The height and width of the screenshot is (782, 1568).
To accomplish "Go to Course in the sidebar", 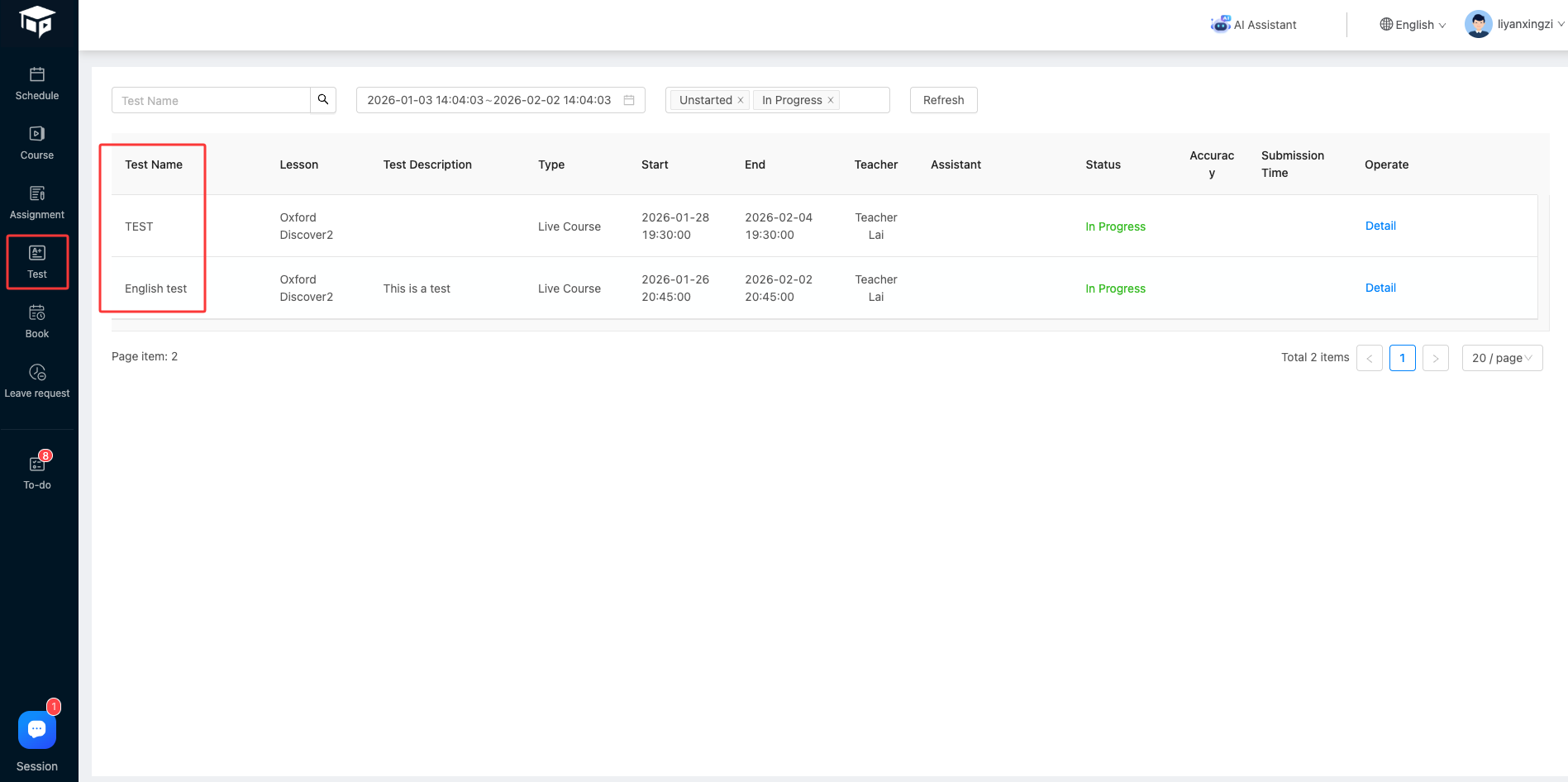I will [37, 143].
